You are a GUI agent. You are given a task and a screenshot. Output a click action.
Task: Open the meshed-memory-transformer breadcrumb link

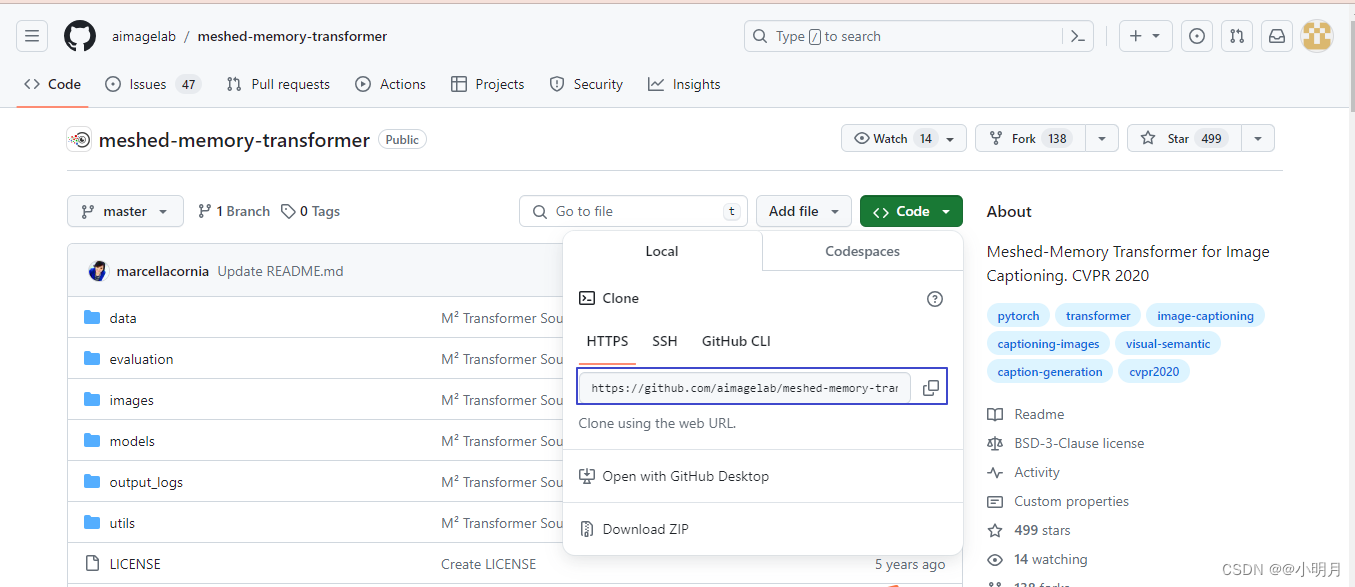click(292, 37)
